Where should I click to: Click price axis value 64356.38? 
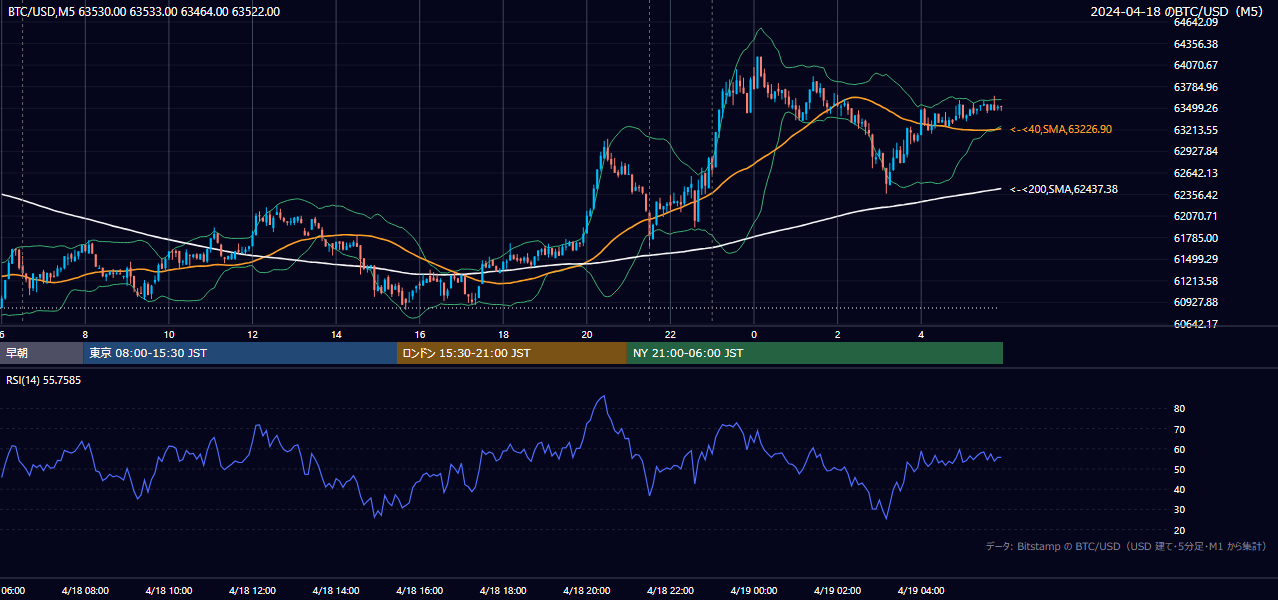[x=1195, y=44]
